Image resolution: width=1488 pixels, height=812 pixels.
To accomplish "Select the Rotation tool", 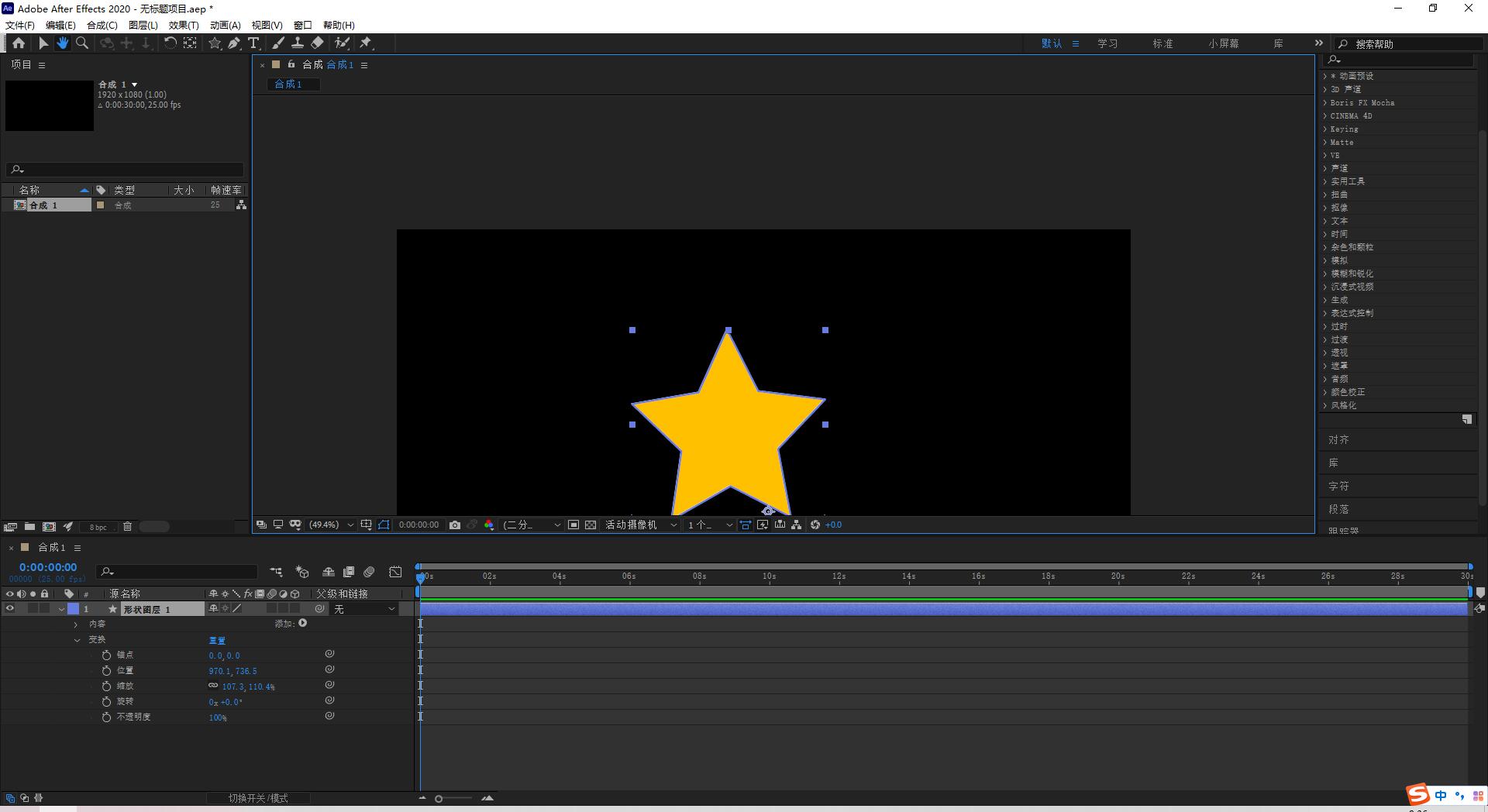I will click(x=170, y=43).
